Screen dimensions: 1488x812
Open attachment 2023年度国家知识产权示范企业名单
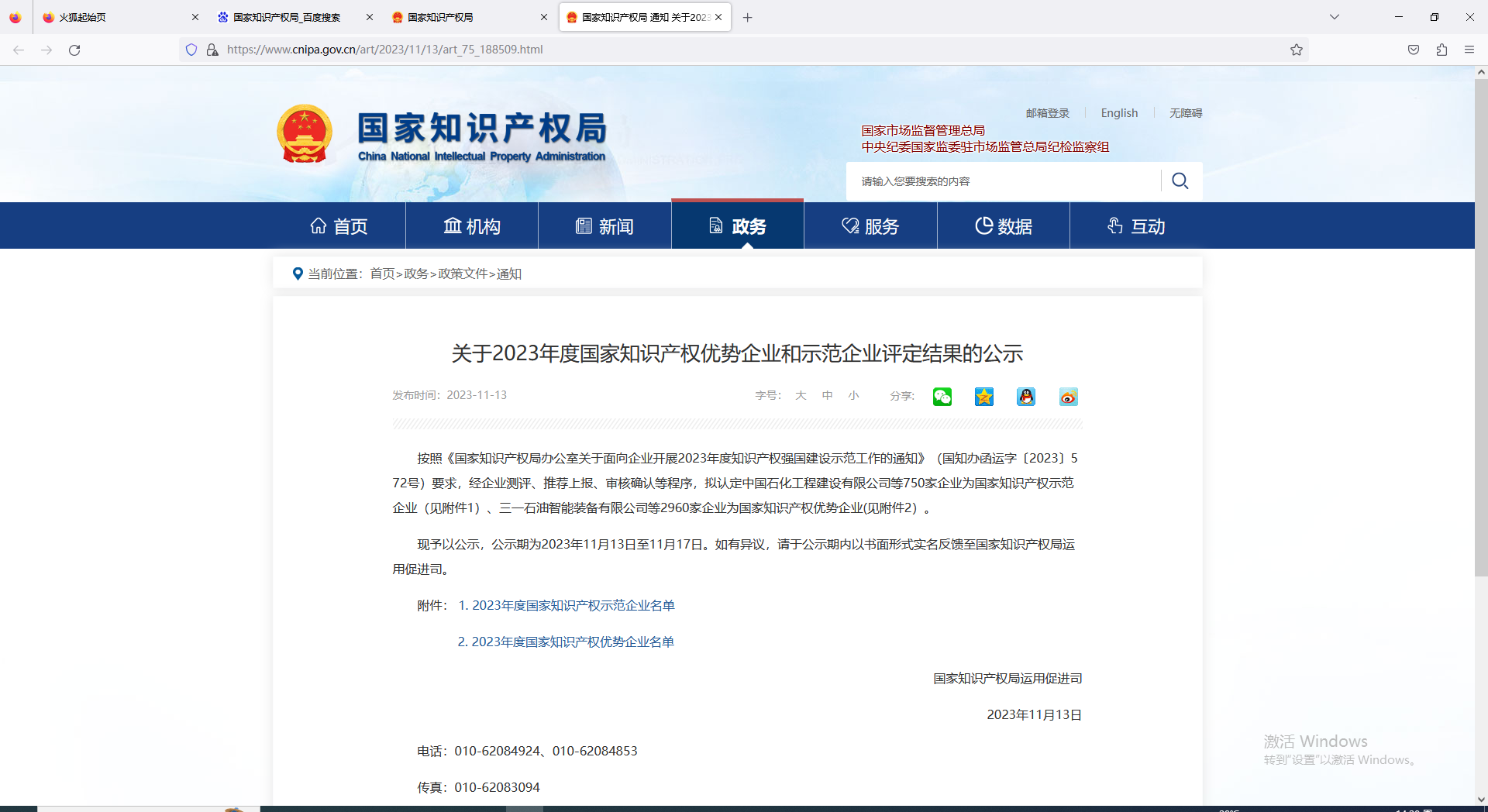(x=573, y=605)
